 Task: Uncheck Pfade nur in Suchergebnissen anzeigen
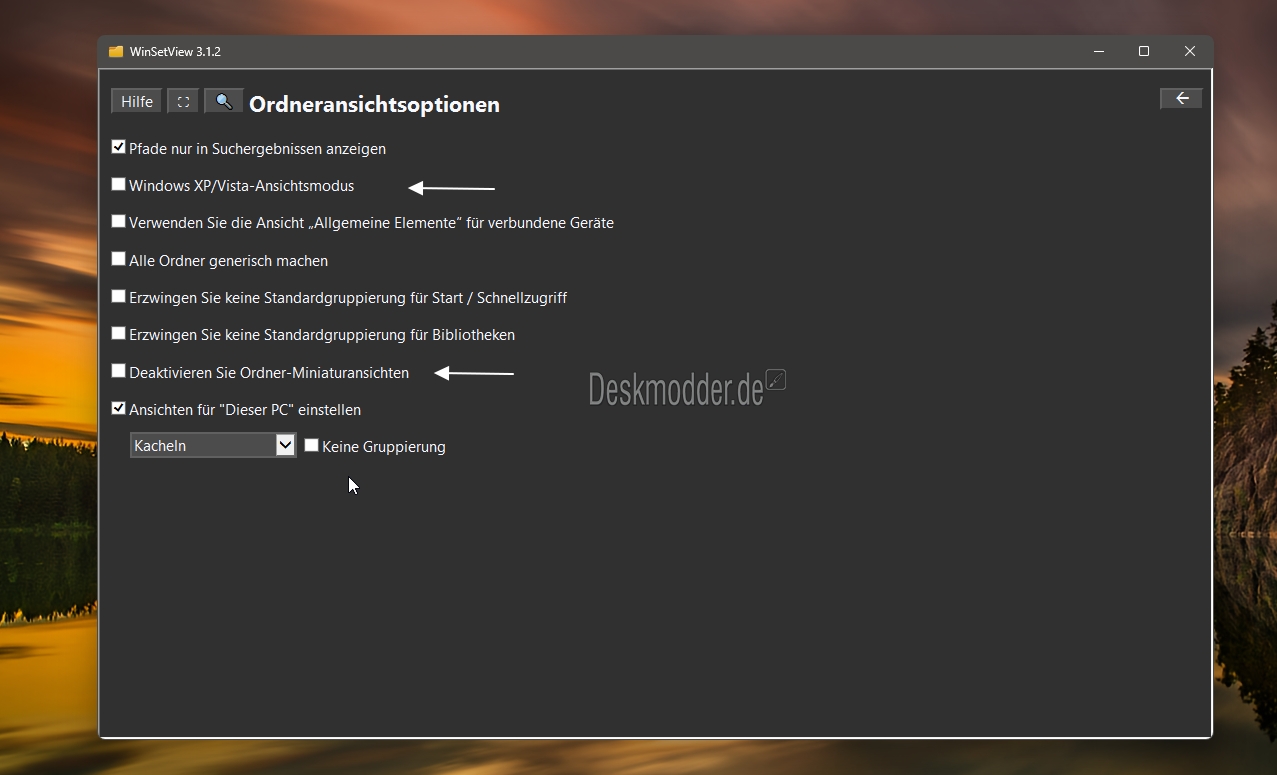point(119,147)
